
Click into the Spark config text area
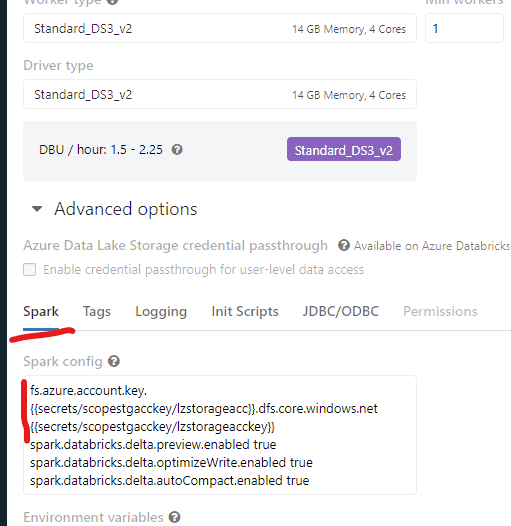220,435
